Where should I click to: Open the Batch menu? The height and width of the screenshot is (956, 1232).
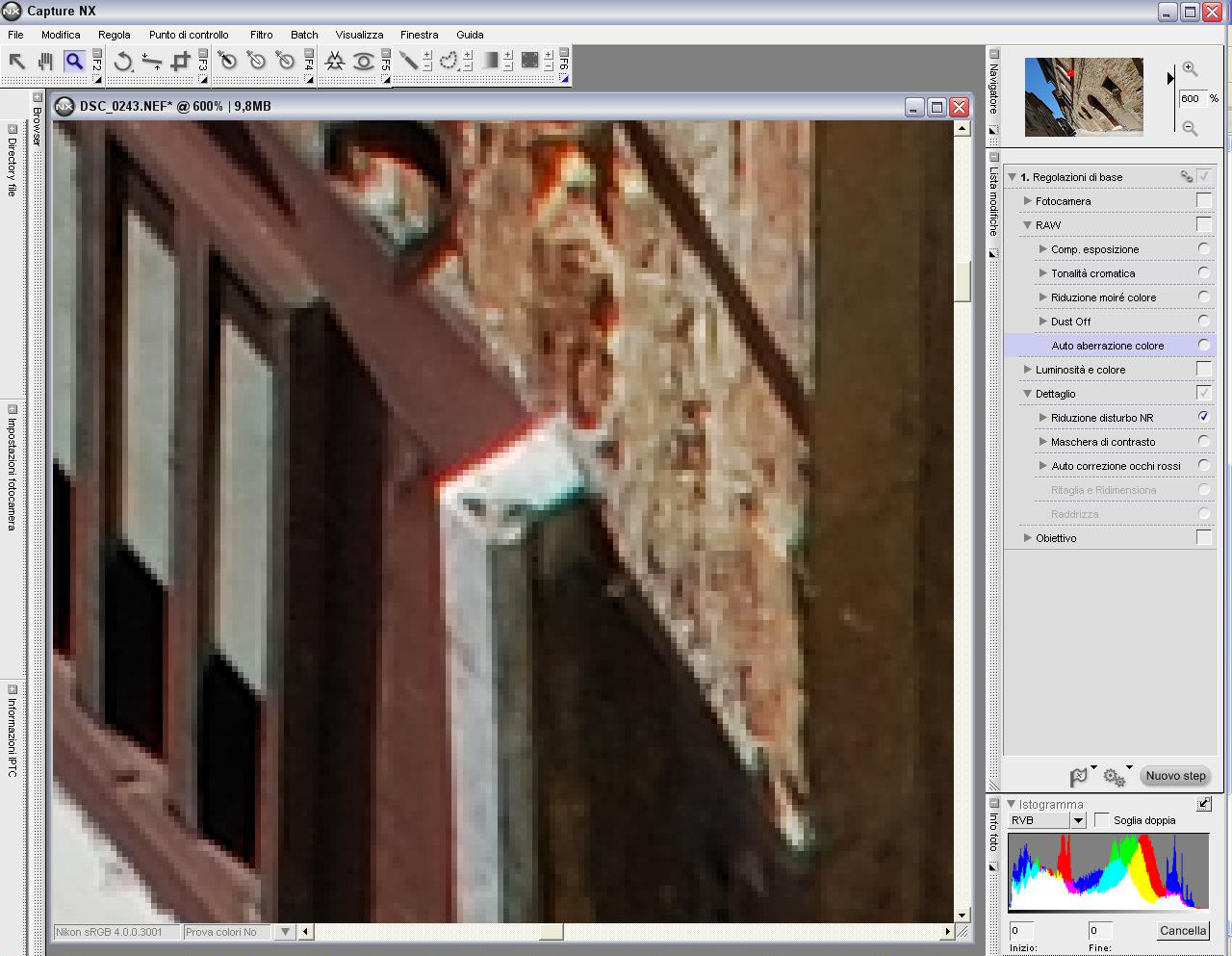point(304,35)
